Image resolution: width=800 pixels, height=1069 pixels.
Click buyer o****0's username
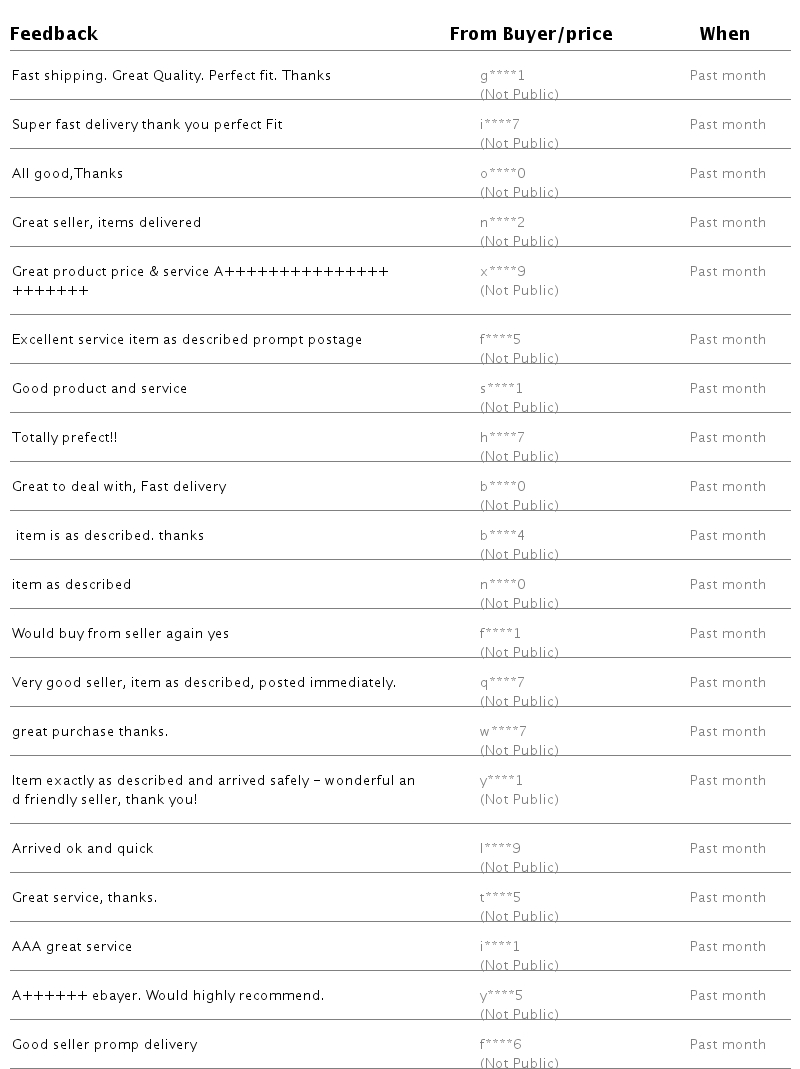(x=502, y=173)
